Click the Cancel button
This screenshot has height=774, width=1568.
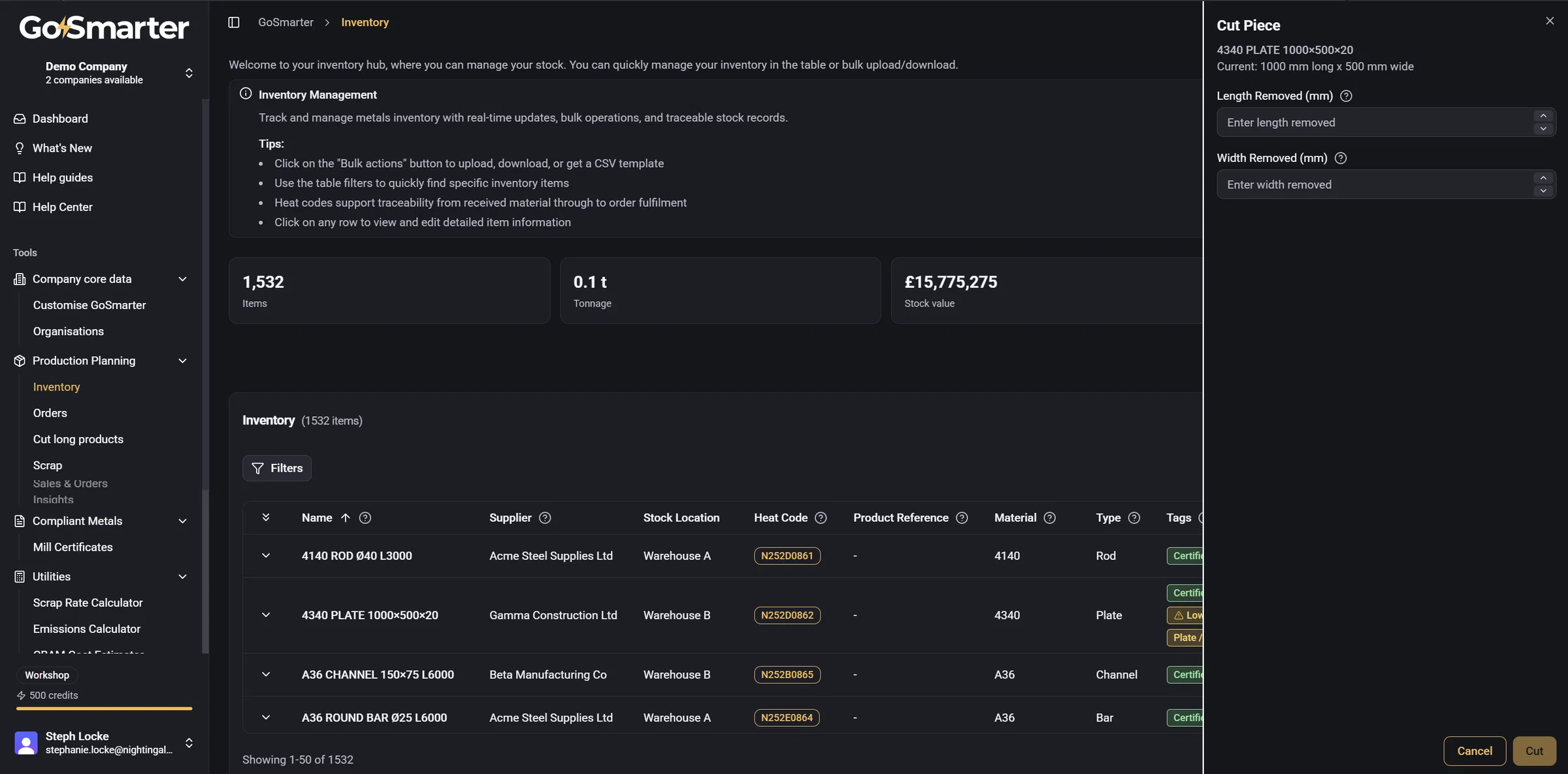click(1475, 751)
